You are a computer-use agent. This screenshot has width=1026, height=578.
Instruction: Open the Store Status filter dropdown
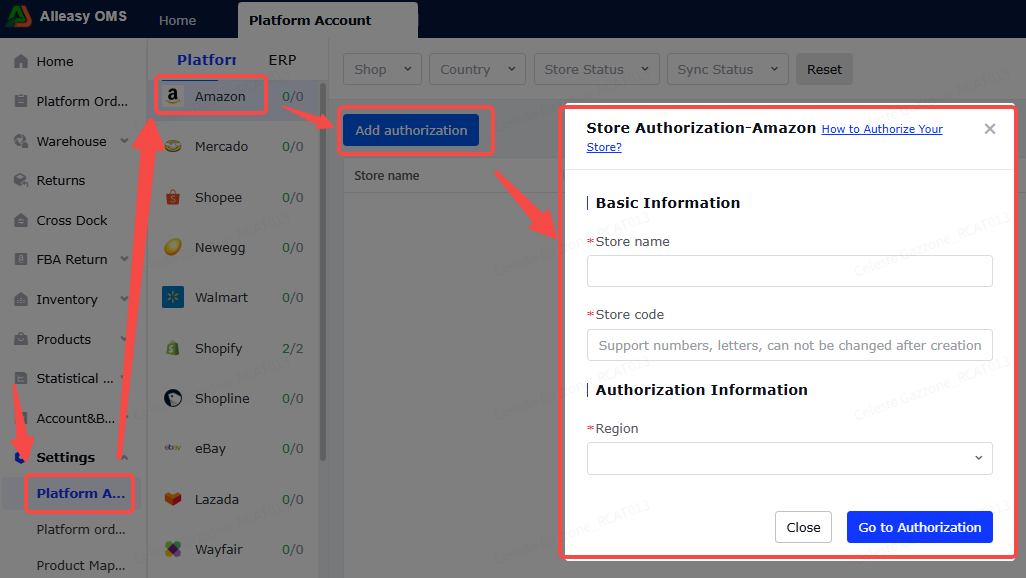(x=596, y=69)
